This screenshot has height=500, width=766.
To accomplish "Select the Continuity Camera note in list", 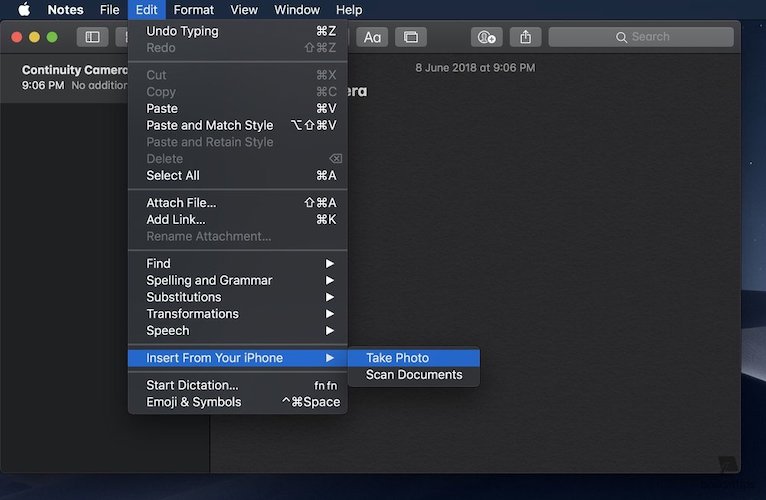I will (75, 78).
